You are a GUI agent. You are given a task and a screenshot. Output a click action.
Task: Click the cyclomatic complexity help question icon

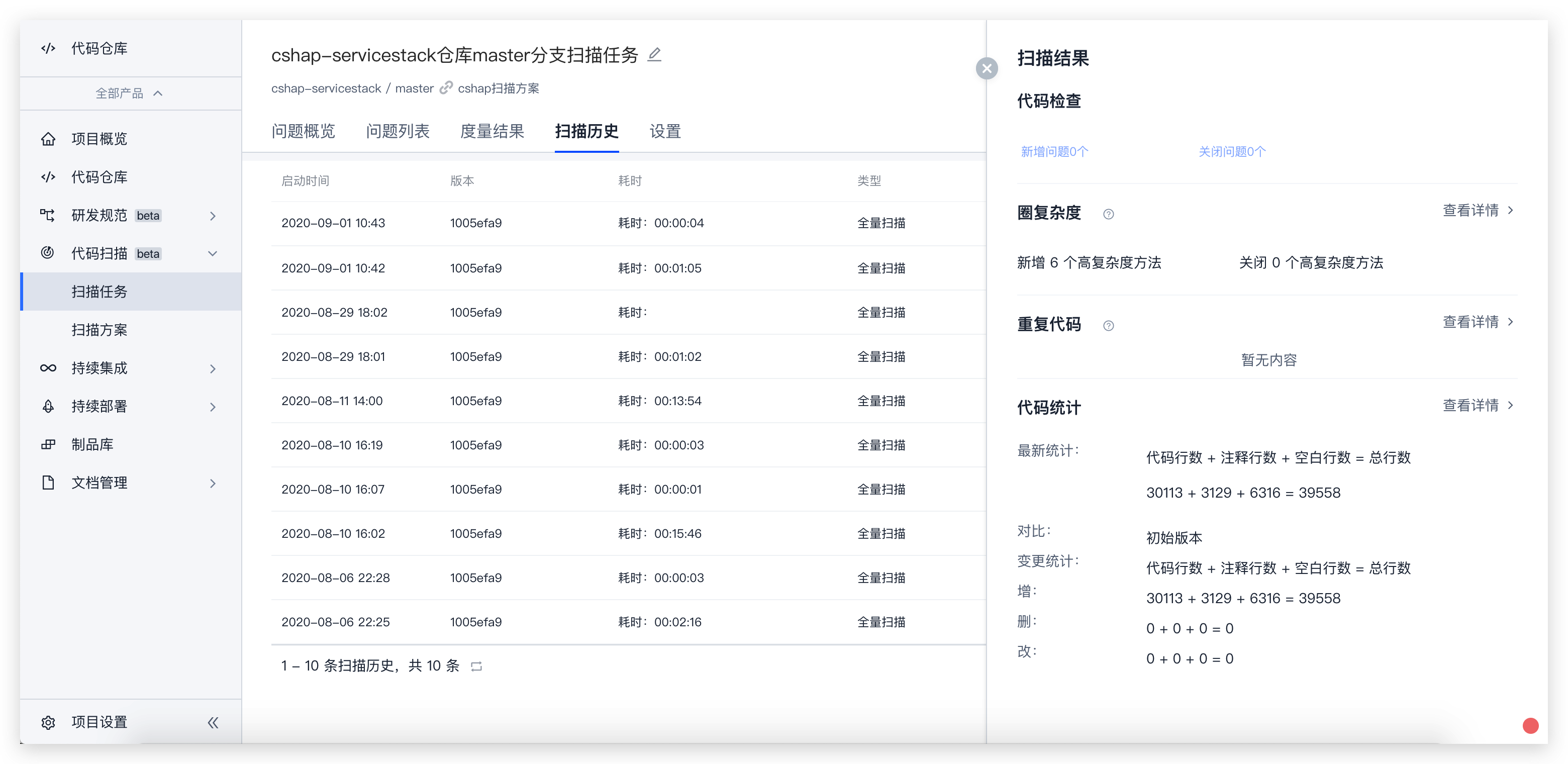coord(1109,214)
